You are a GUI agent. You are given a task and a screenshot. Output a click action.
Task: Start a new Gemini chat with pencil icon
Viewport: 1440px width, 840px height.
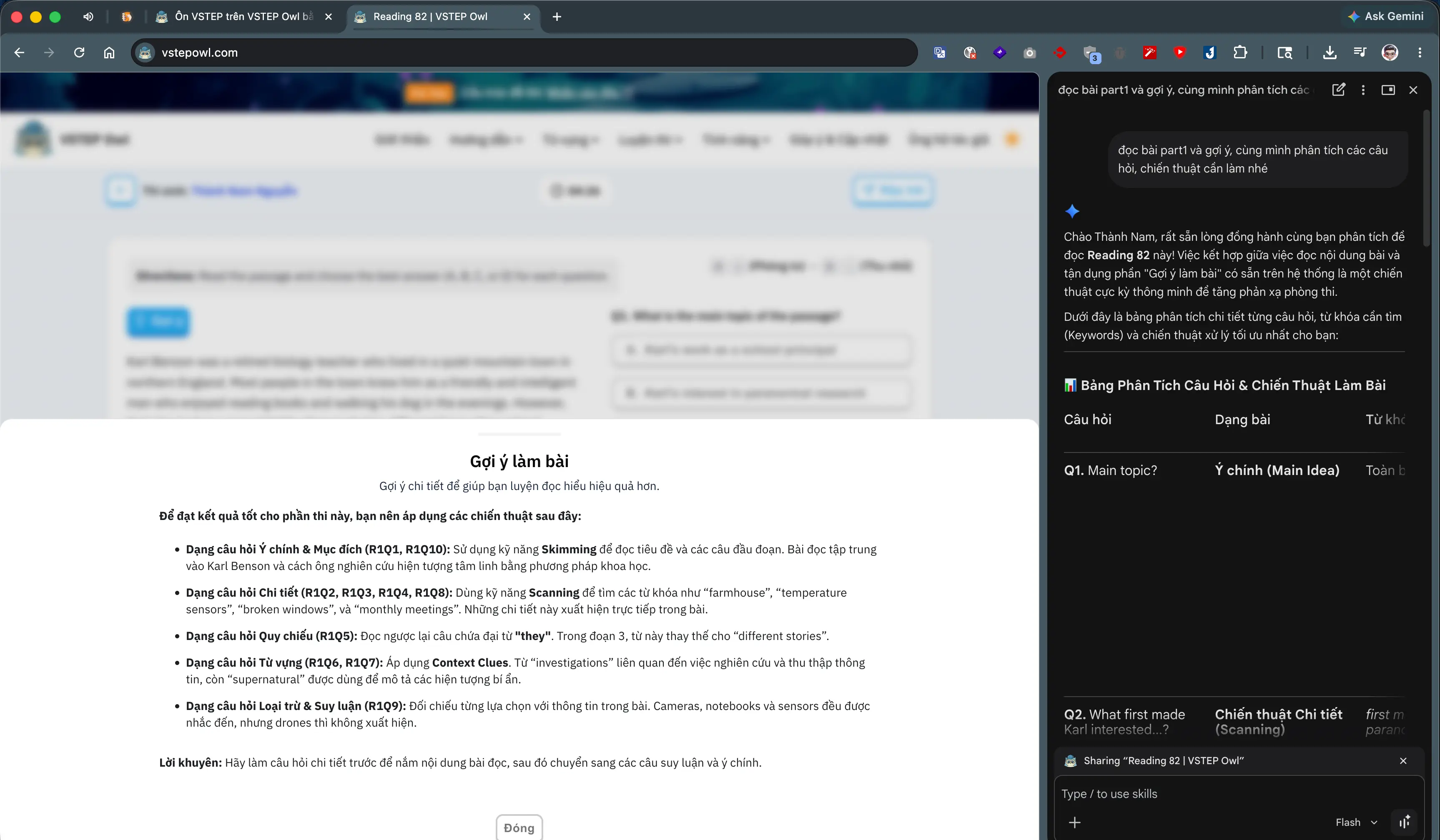[1338, 90]
